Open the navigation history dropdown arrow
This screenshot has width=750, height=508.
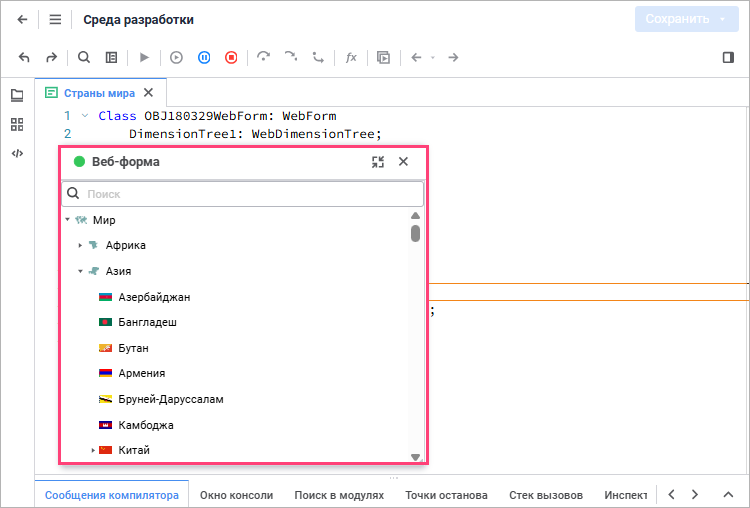433,57
